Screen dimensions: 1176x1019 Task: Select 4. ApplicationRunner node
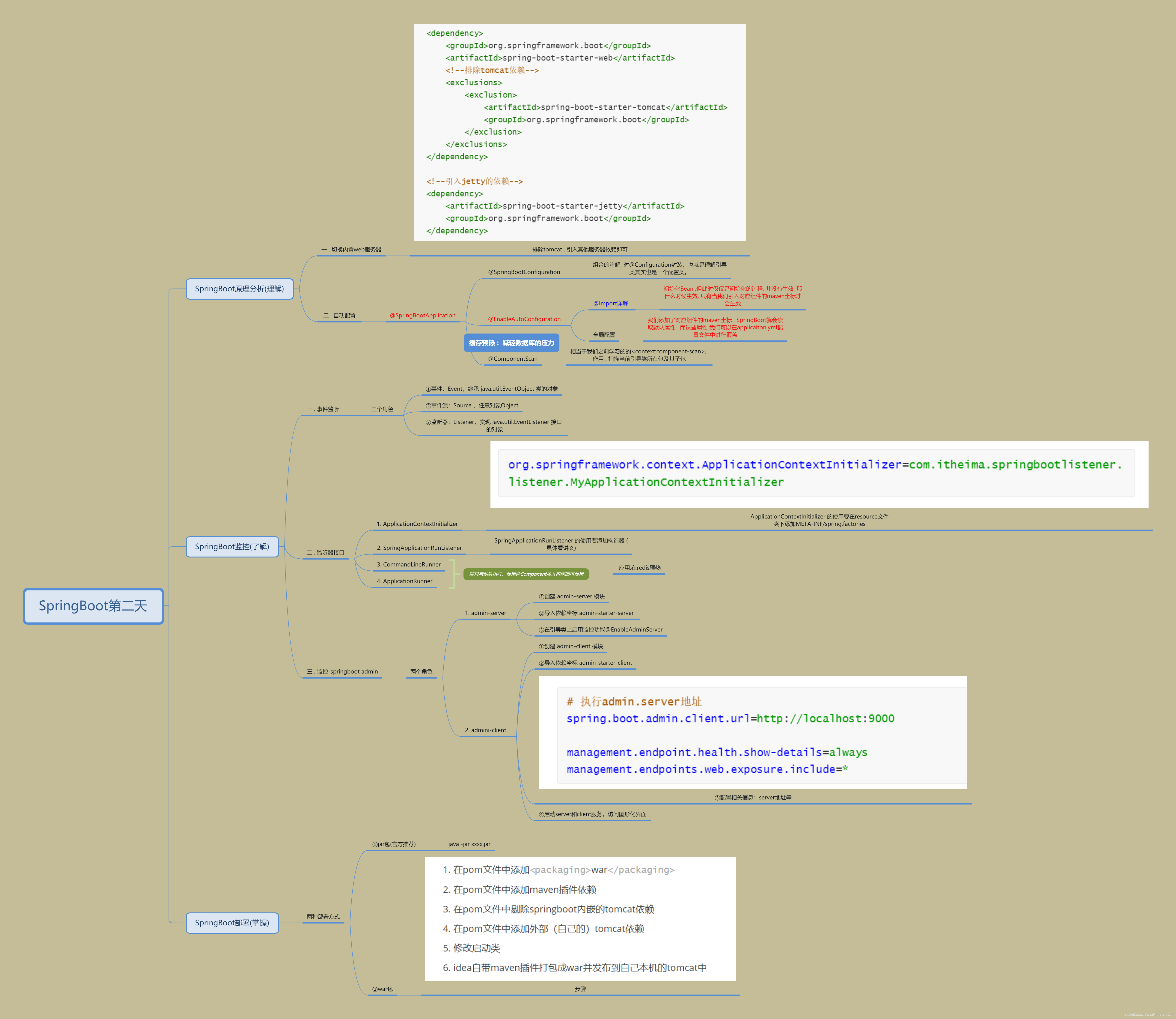[404, 581]
